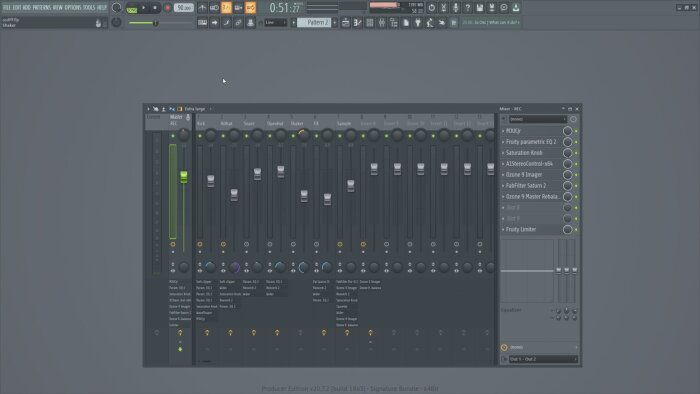
Task: Select the Master mixer track
Action: (x=176, y=120)
